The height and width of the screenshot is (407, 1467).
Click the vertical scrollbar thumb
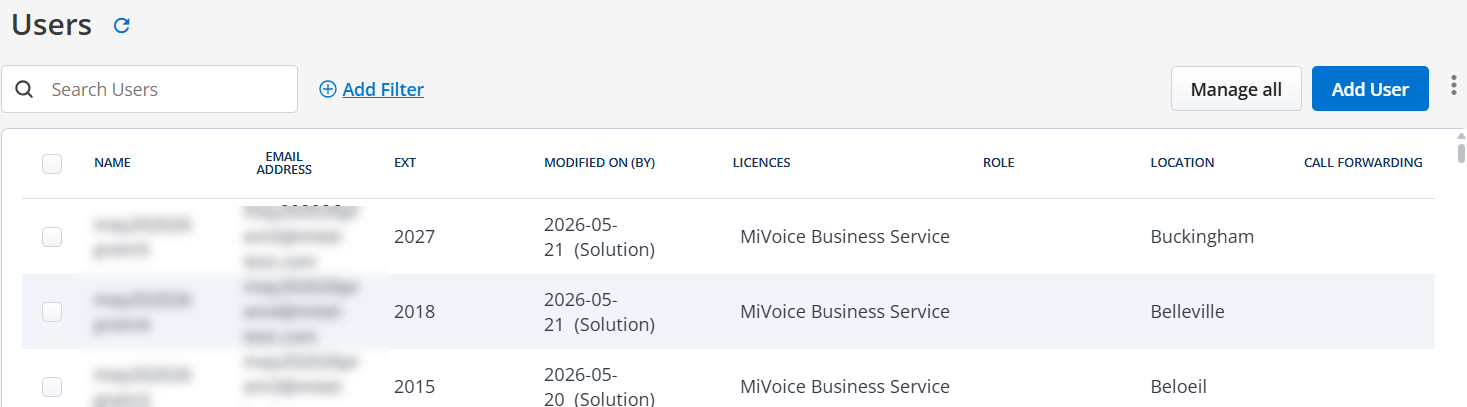point(1461,152)
